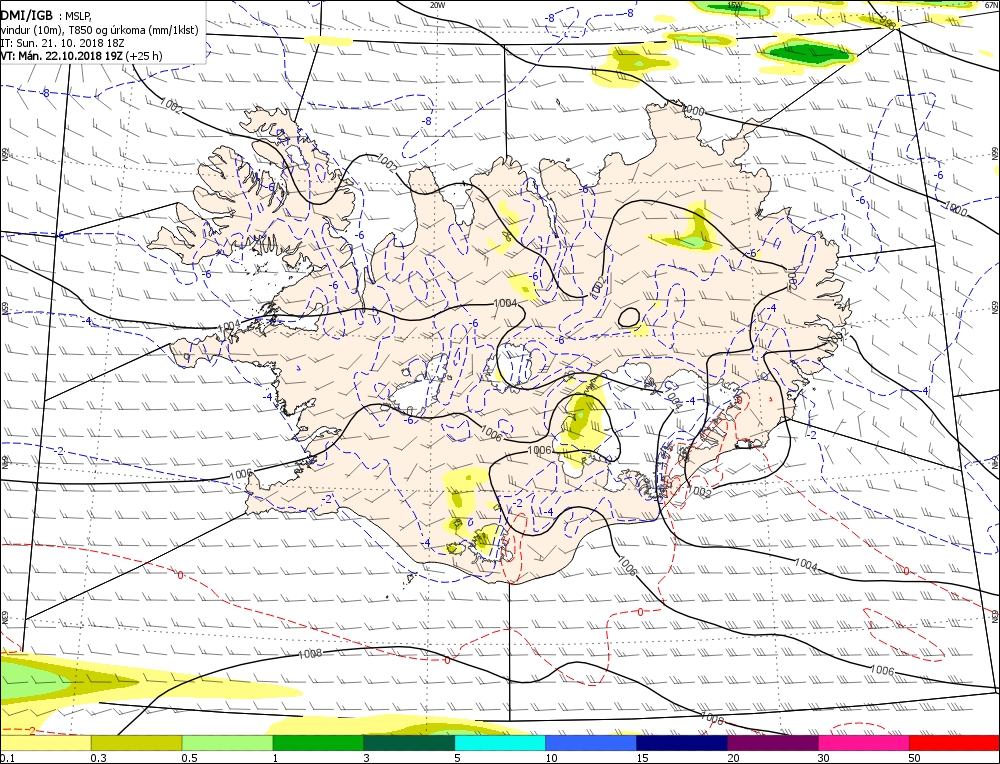The height and width of the screenshot is (764, 1000).
Task: Choose the purple 20–30 mm legend swatch
Action: point(773,743)
